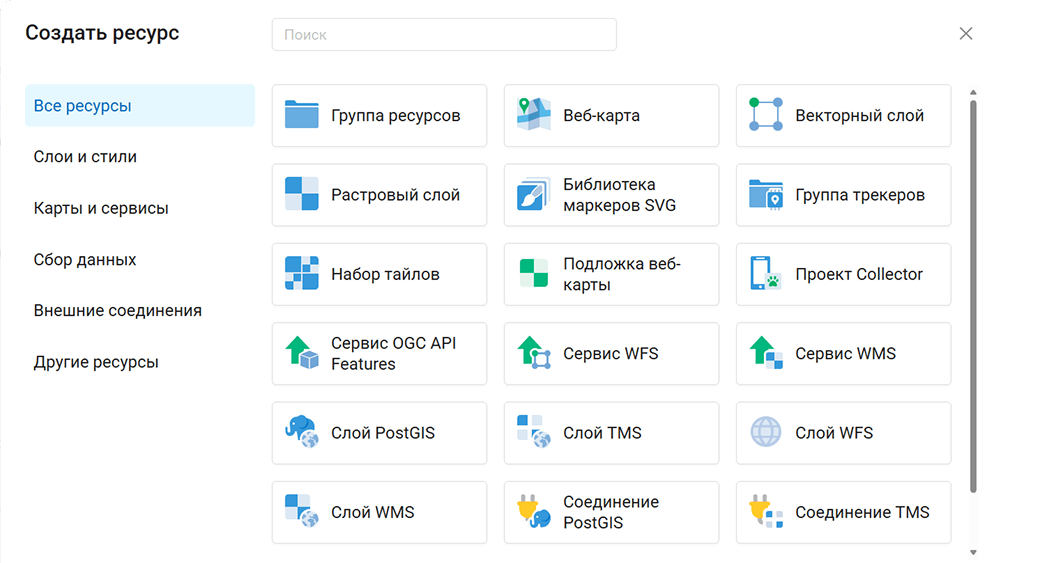Select the Проект Collector phone icon
1040x563 pixels.
[x=765, y=274]
